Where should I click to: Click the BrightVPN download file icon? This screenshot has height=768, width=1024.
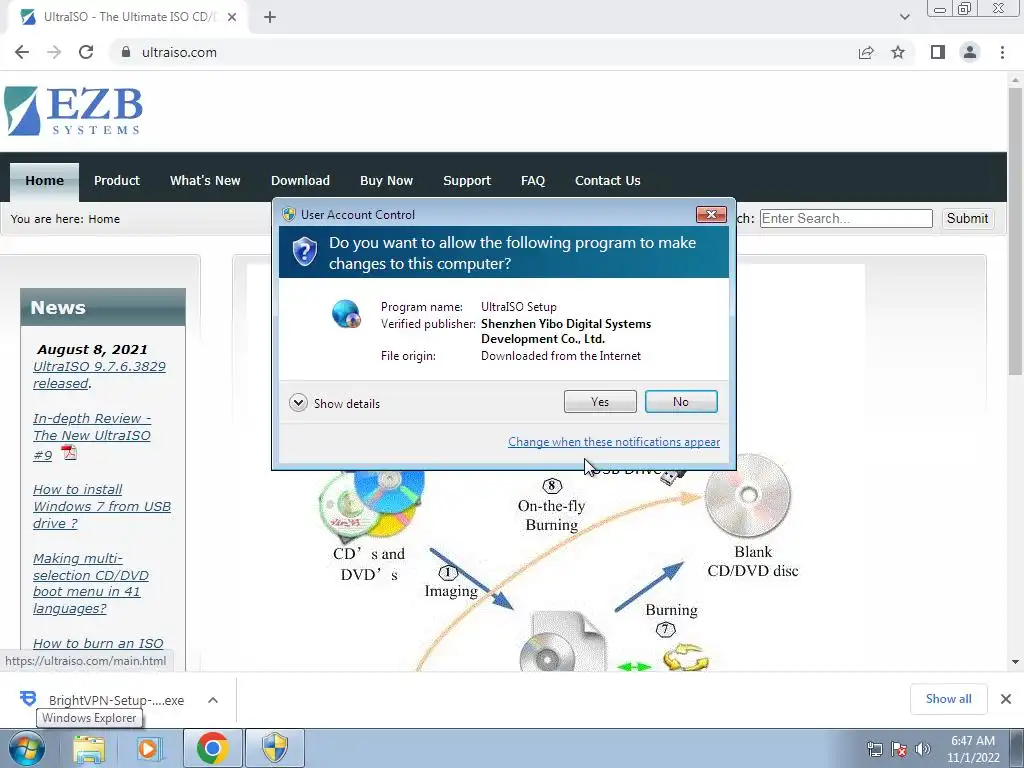28,699
